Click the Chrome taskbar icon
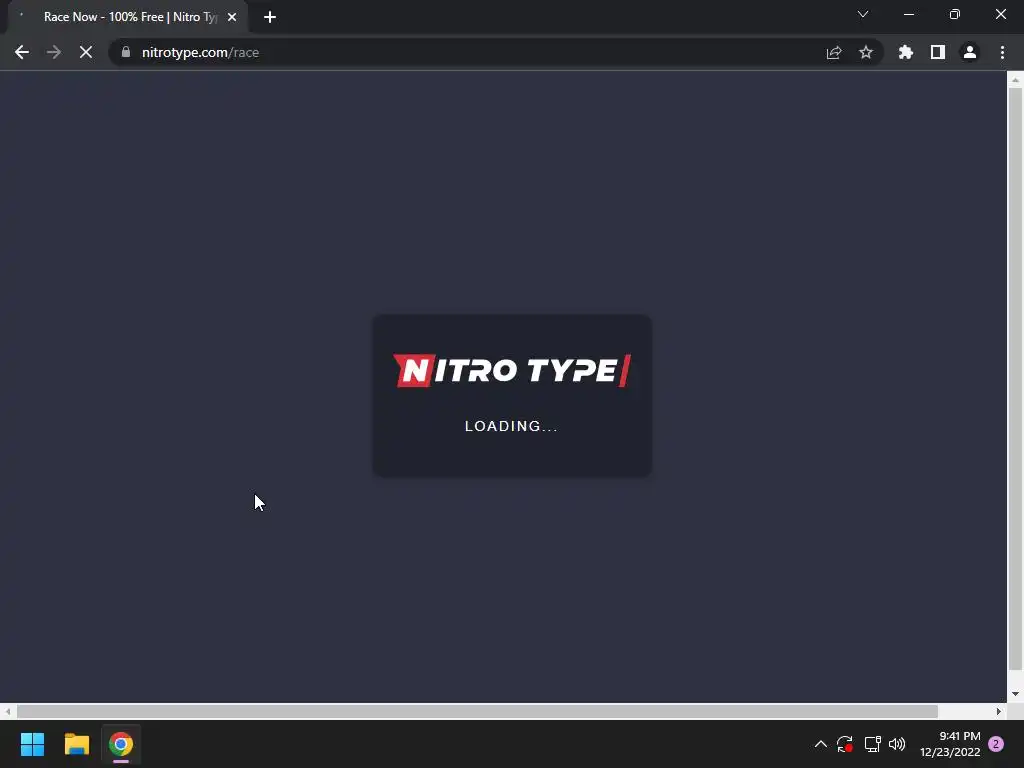This screenshot has height=768, width=1024. (121, 744)
